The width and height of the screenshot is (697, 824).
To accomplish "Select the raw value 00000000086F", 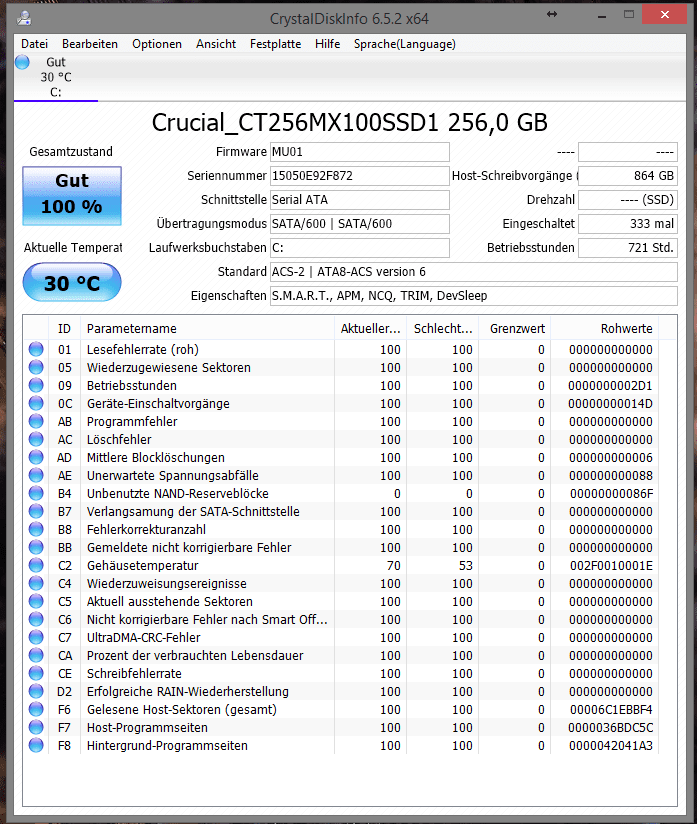I will pos(611,493).
